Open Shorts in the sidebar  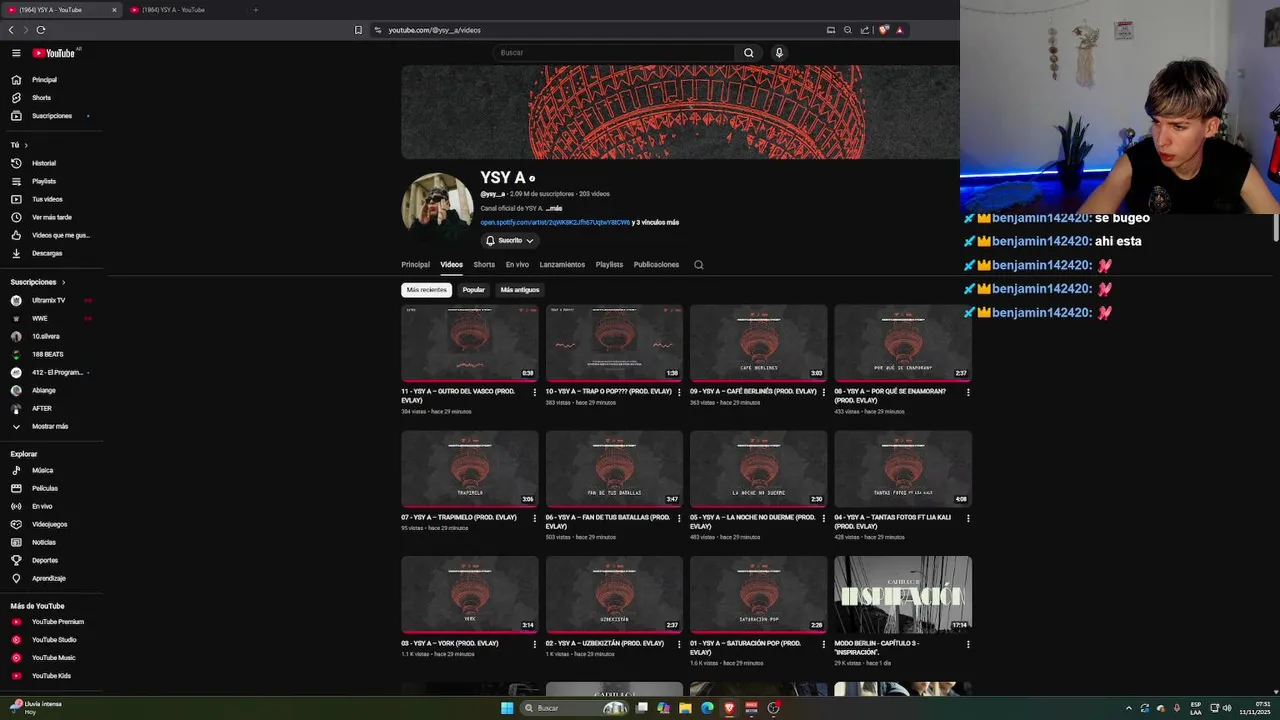pos(41,98)
